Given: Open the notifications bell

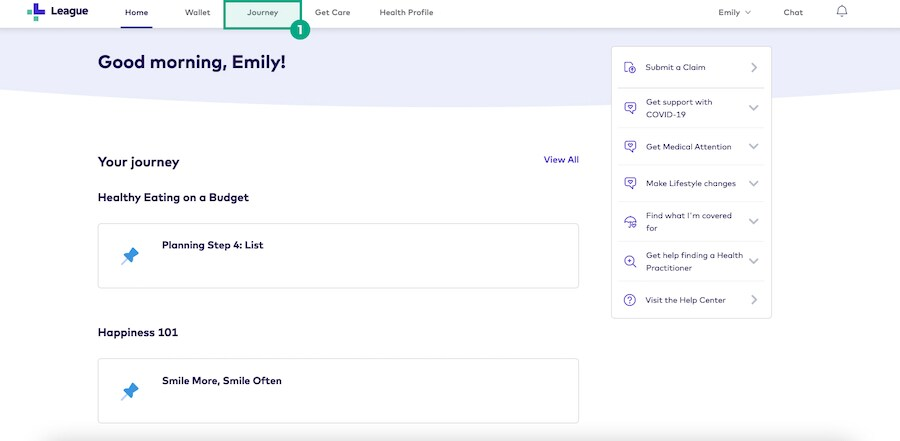Looking at the screenshot, I should [x=841, y=12].
